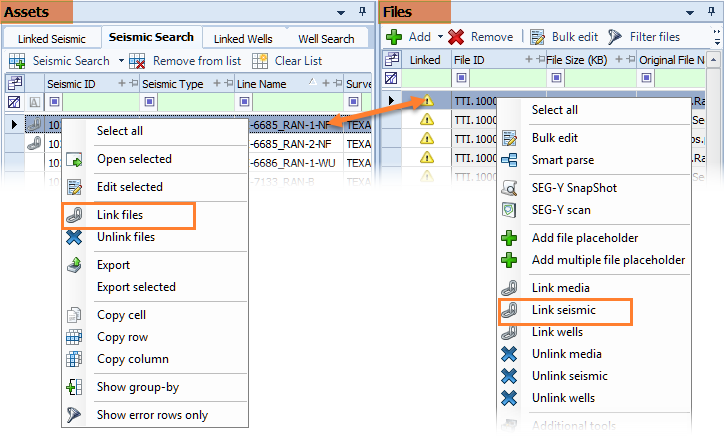
Task: Click the Link files paperclip icon
Action: click(74, 215)
